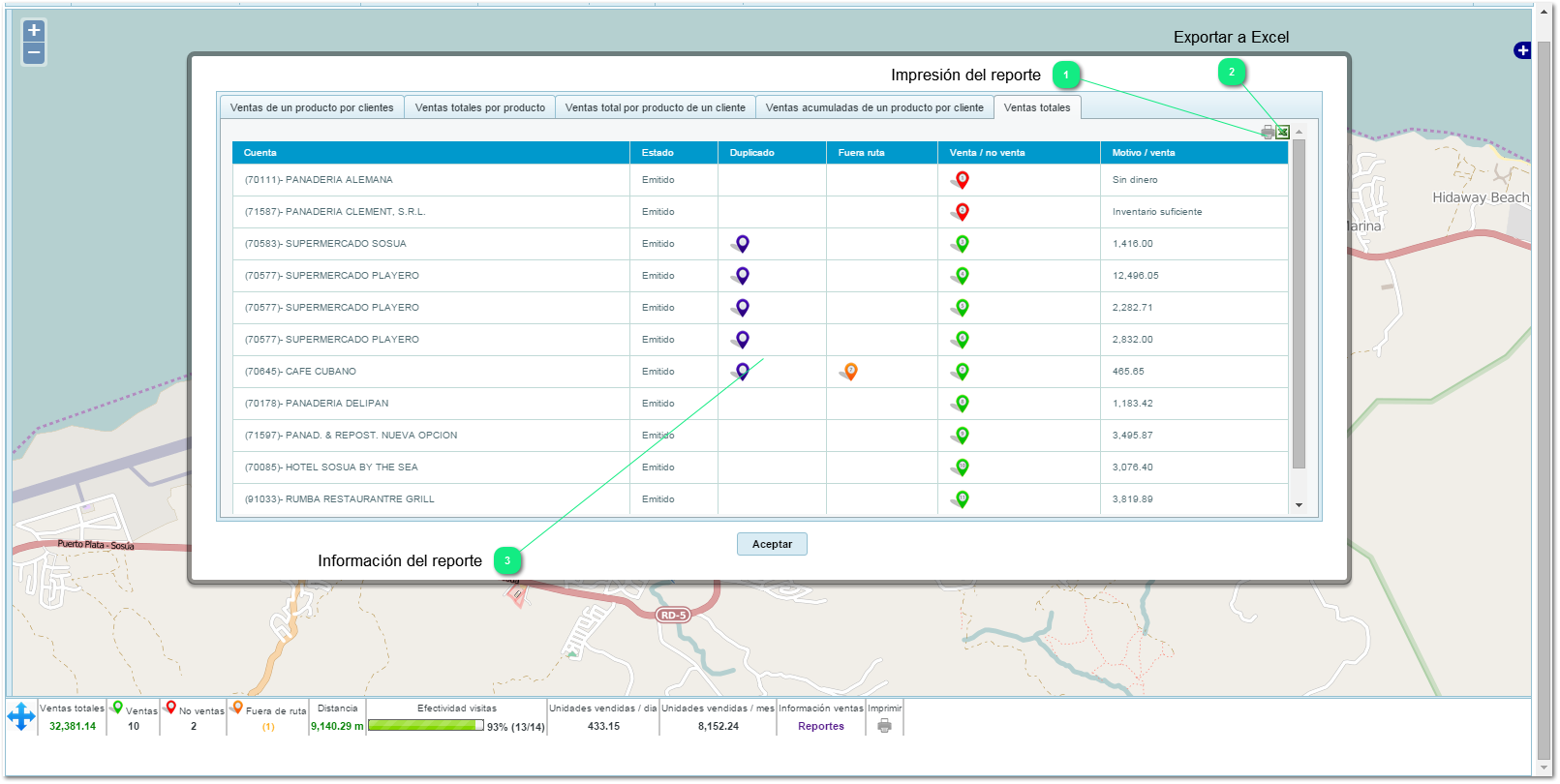Screen dimensions: 1560x784
Task: Click the printer icon under Imprimir
Action: (884, 726)
